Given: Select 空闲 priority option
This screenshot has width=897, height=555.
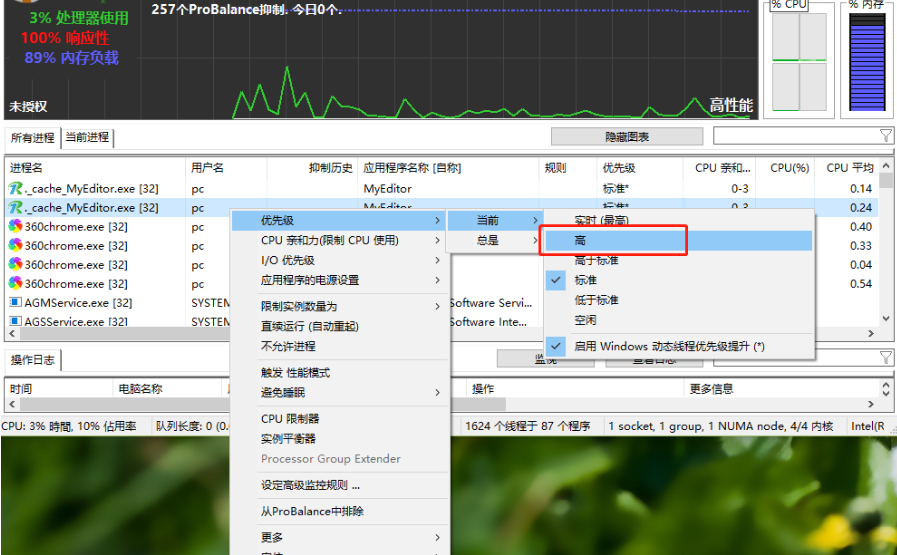Looking at the screenshot, I should pyautogui.click(x=677, y=320).
